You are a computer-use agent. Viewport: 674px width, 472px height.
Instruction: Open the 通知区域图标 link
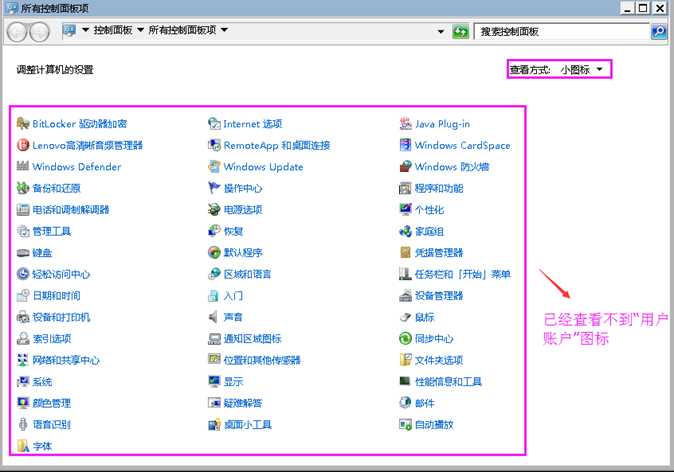pyautogui.click(x=253, y=339)
